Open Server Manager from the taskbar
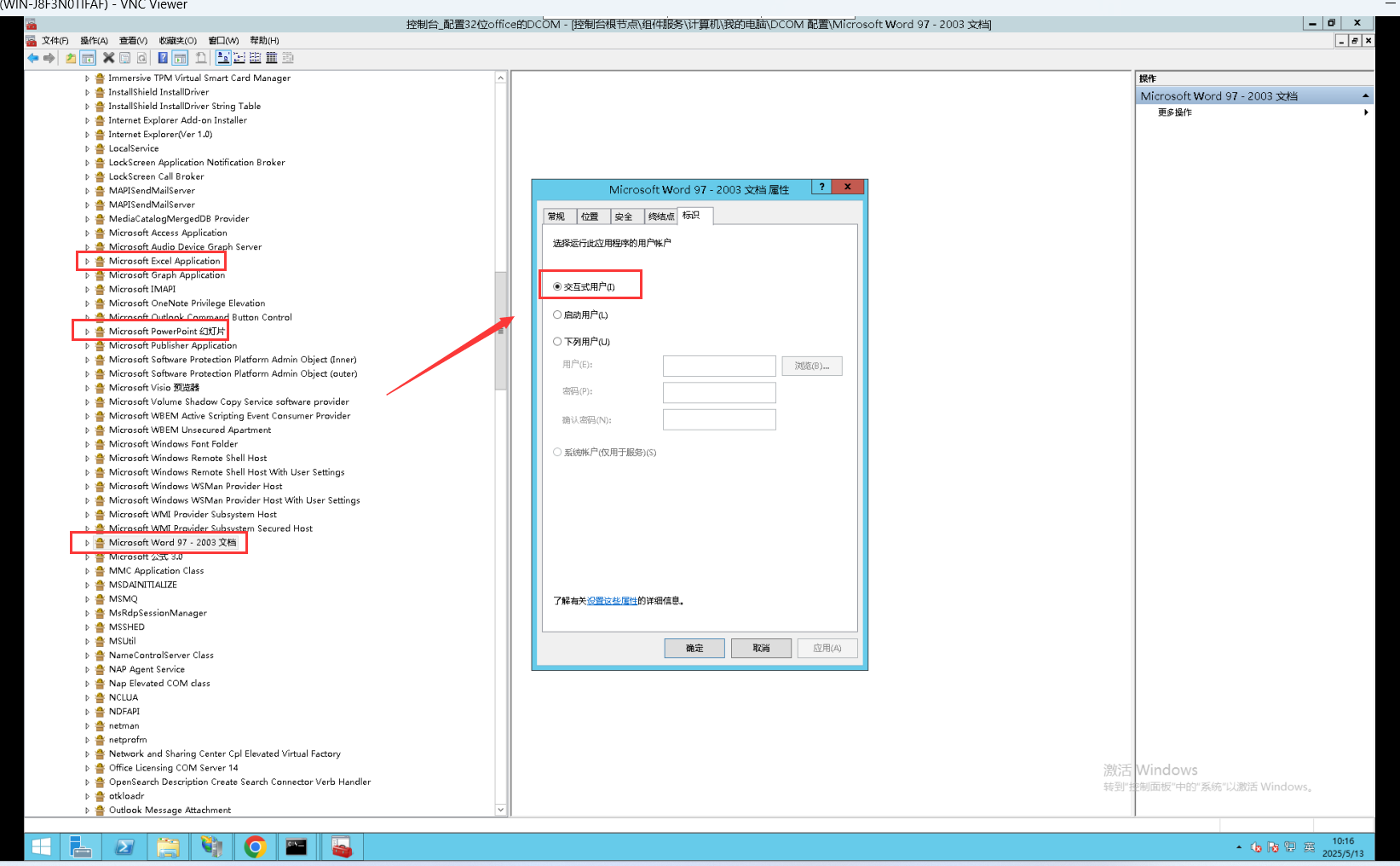Viewport: 1400px width, 866px height. pos(81,846)
